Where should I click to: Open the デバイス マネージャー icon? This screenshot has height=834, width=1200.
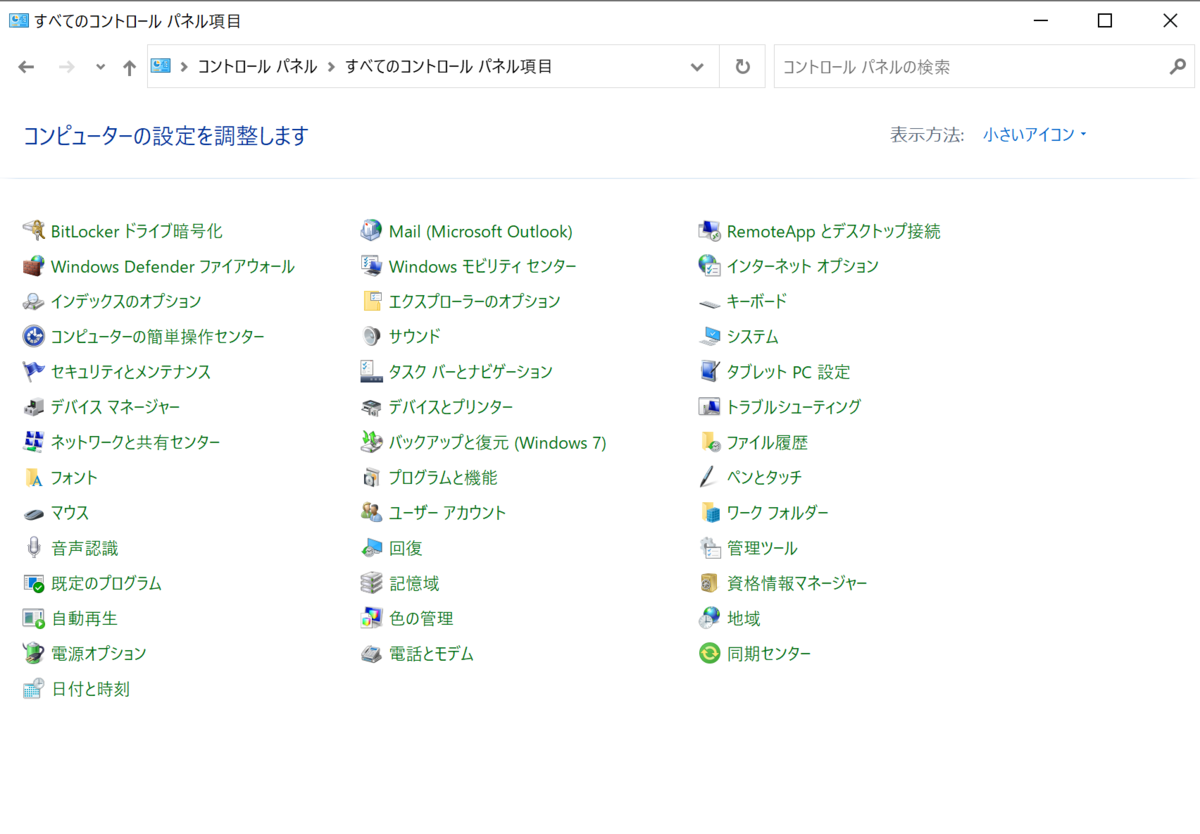point(34,407)
